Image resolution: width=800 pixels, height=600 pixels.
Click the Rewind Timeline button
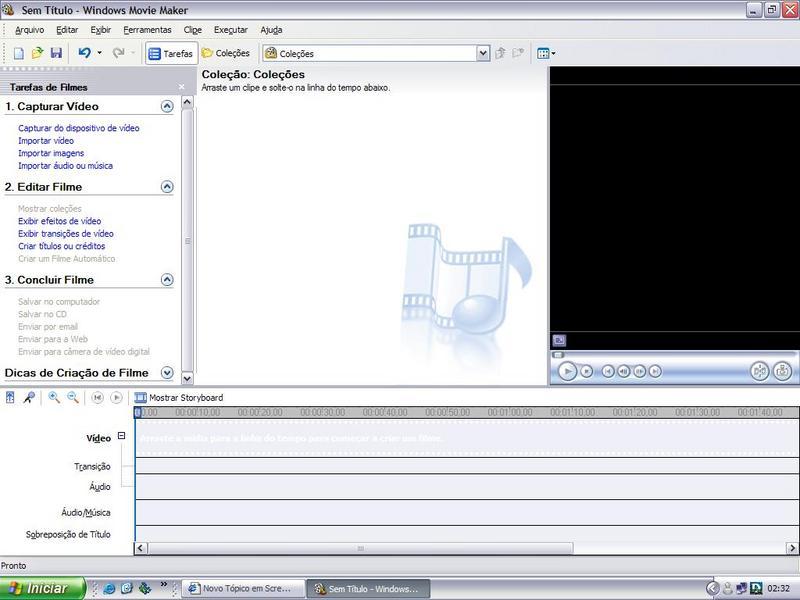tap(97, 397)
